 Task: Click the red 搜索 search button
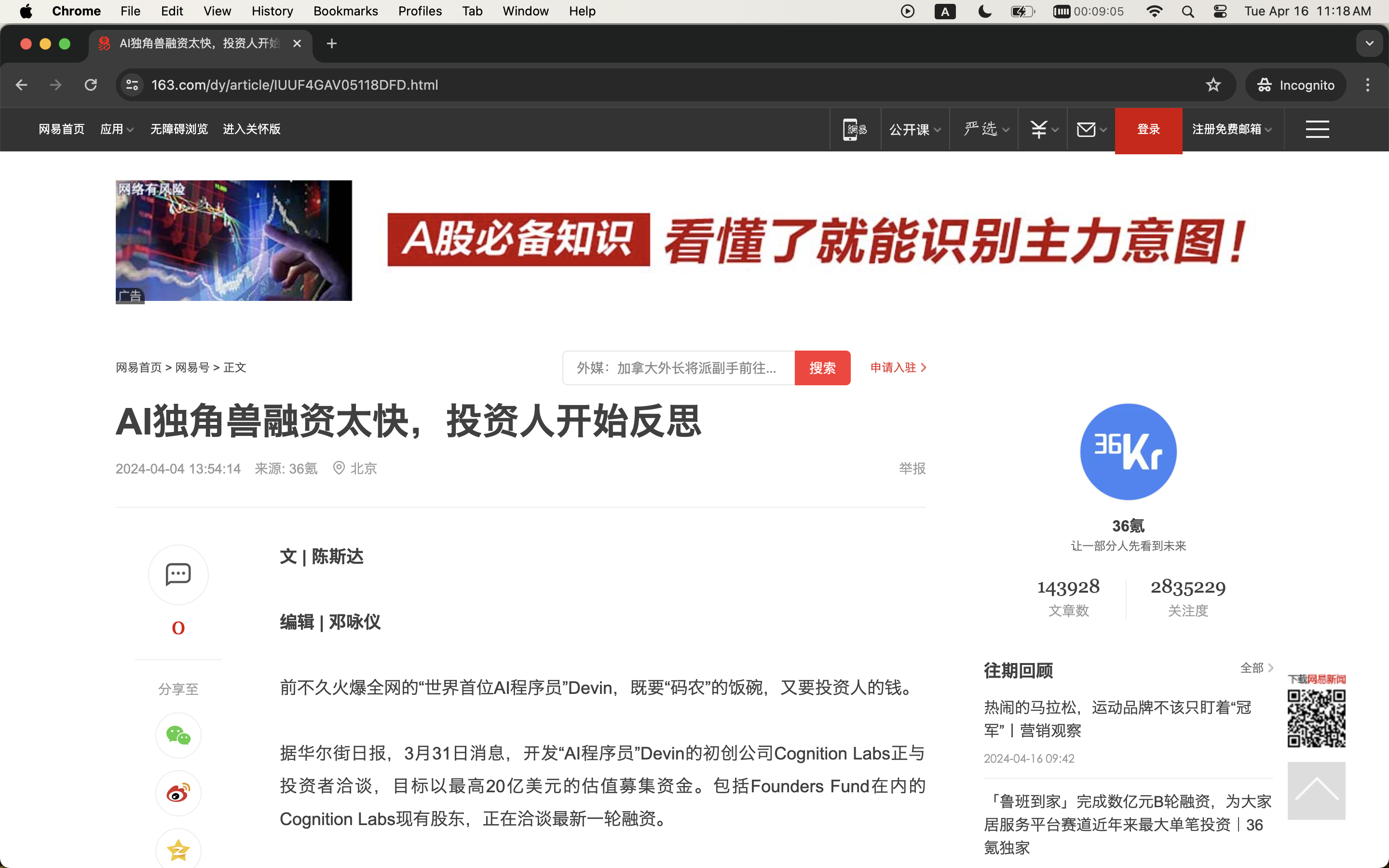coord(822,368)
